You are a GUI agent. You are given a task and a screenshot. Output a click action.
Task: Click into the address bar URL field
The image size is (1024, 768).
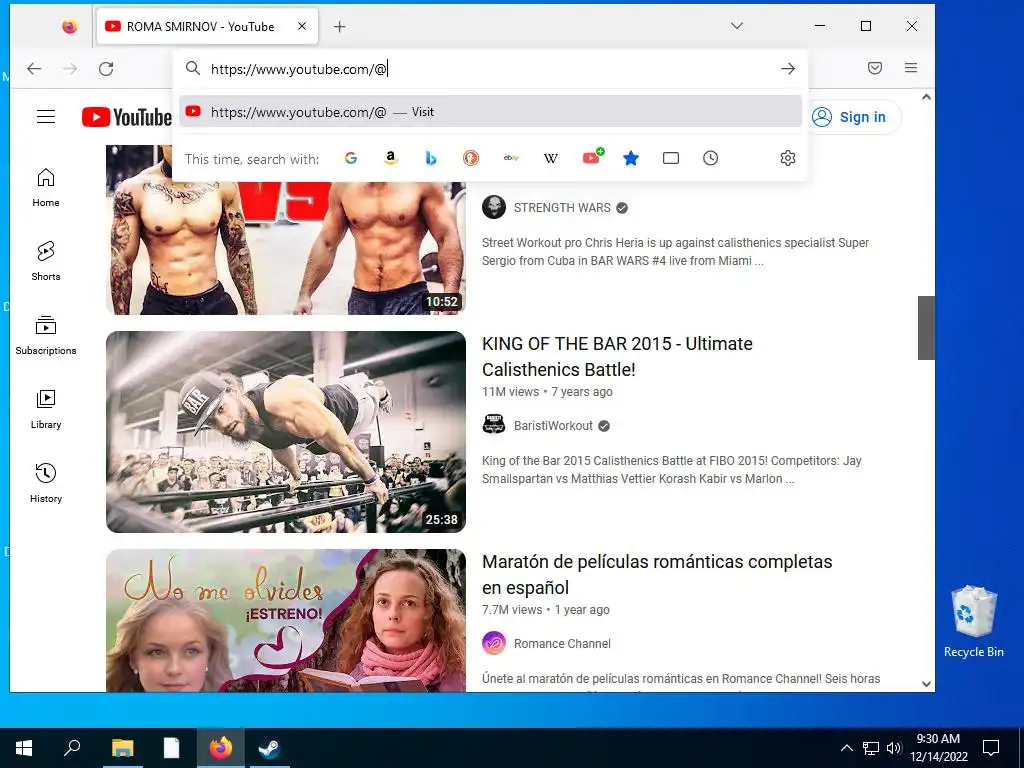[490, 69]
